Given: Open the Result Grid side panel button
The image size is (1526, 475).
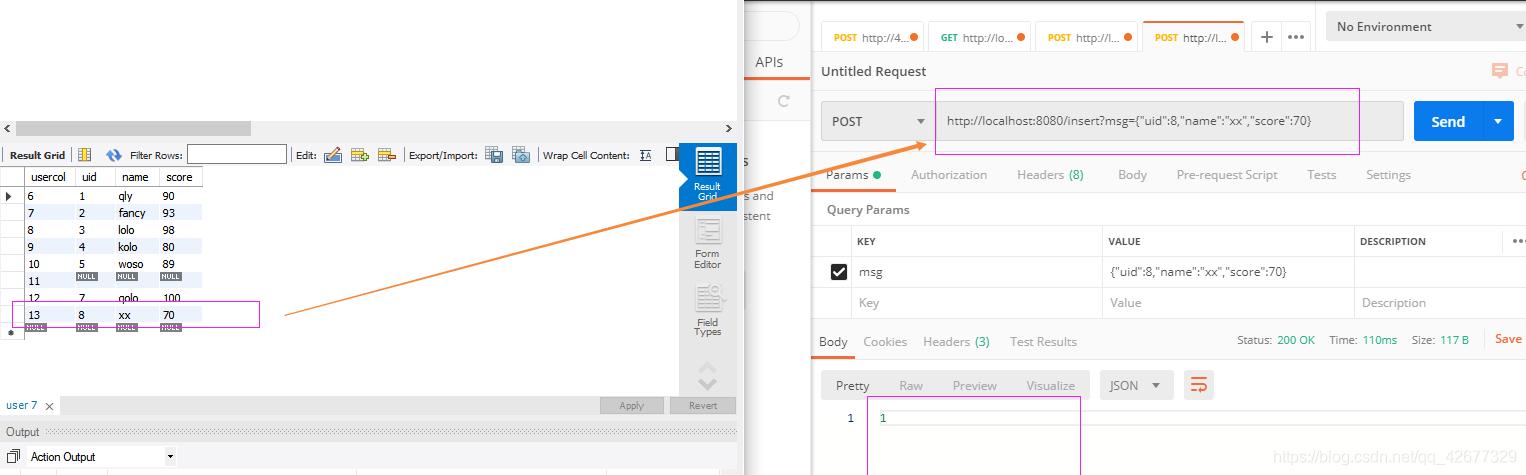Looking at the screenshot, I should 707,176.
